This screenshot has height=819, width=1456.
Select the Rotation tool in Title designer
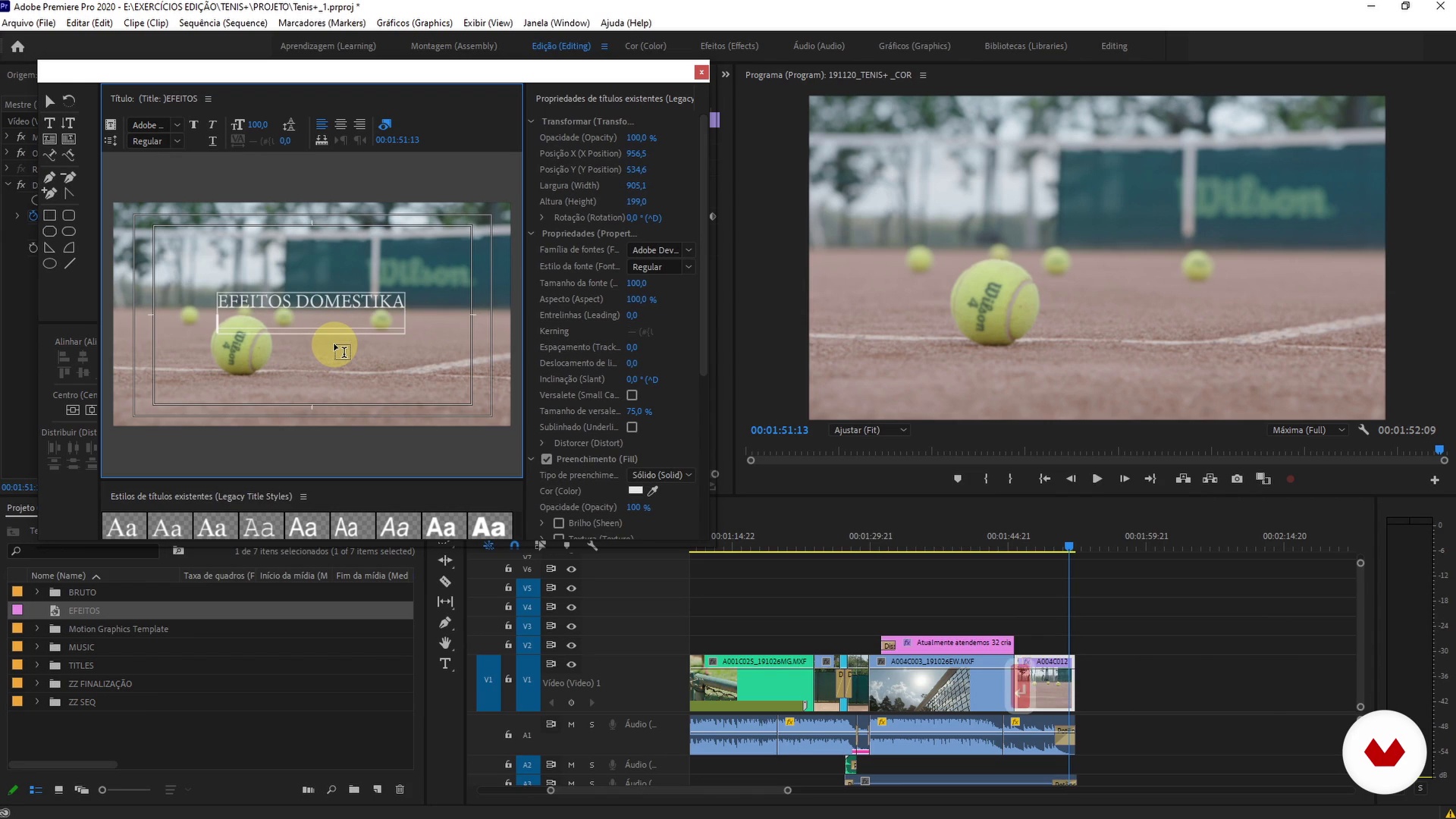(x=69, y=101)
